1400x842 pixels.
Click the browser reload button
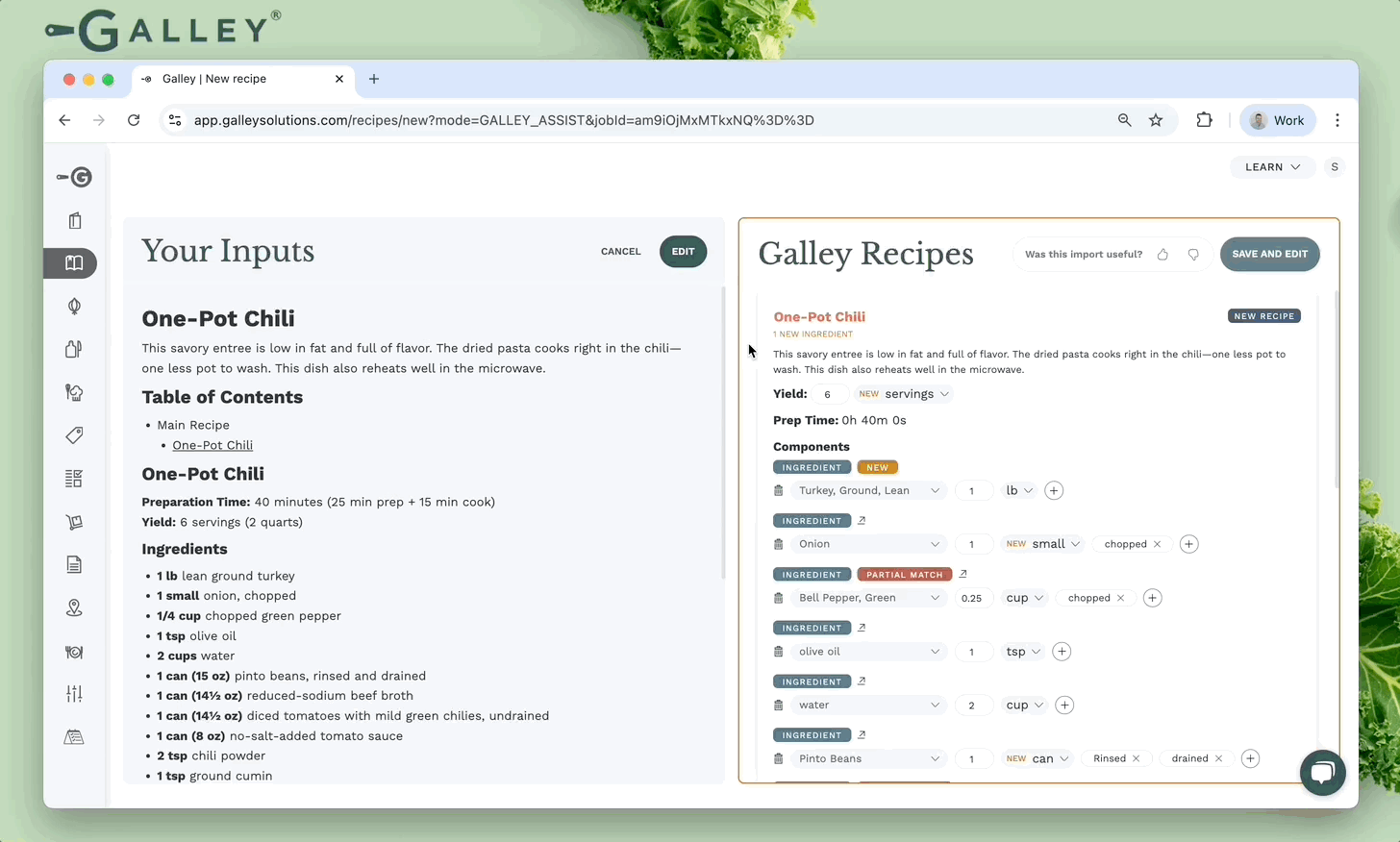(134, 120)
